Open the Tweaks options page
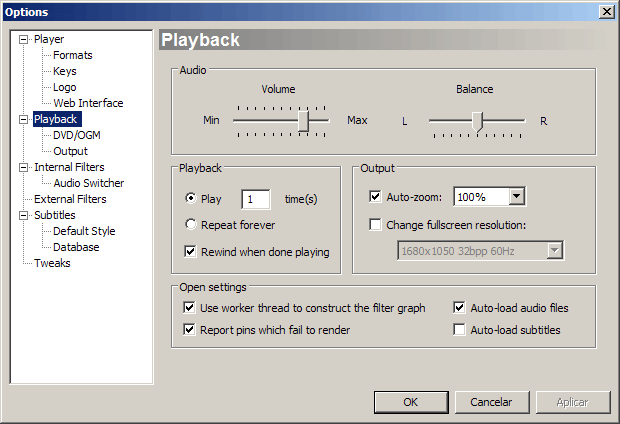Screen dimensions: 620x424 tap(52, 263)
